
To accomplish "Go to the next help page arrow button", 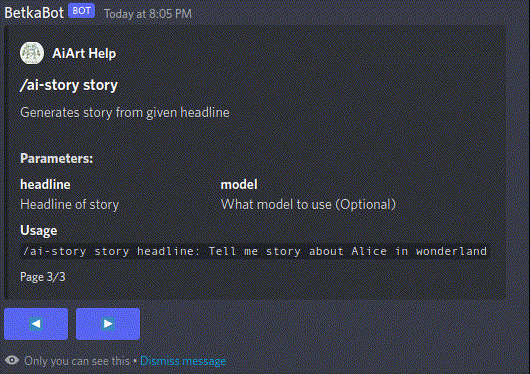I will (108, 324).
